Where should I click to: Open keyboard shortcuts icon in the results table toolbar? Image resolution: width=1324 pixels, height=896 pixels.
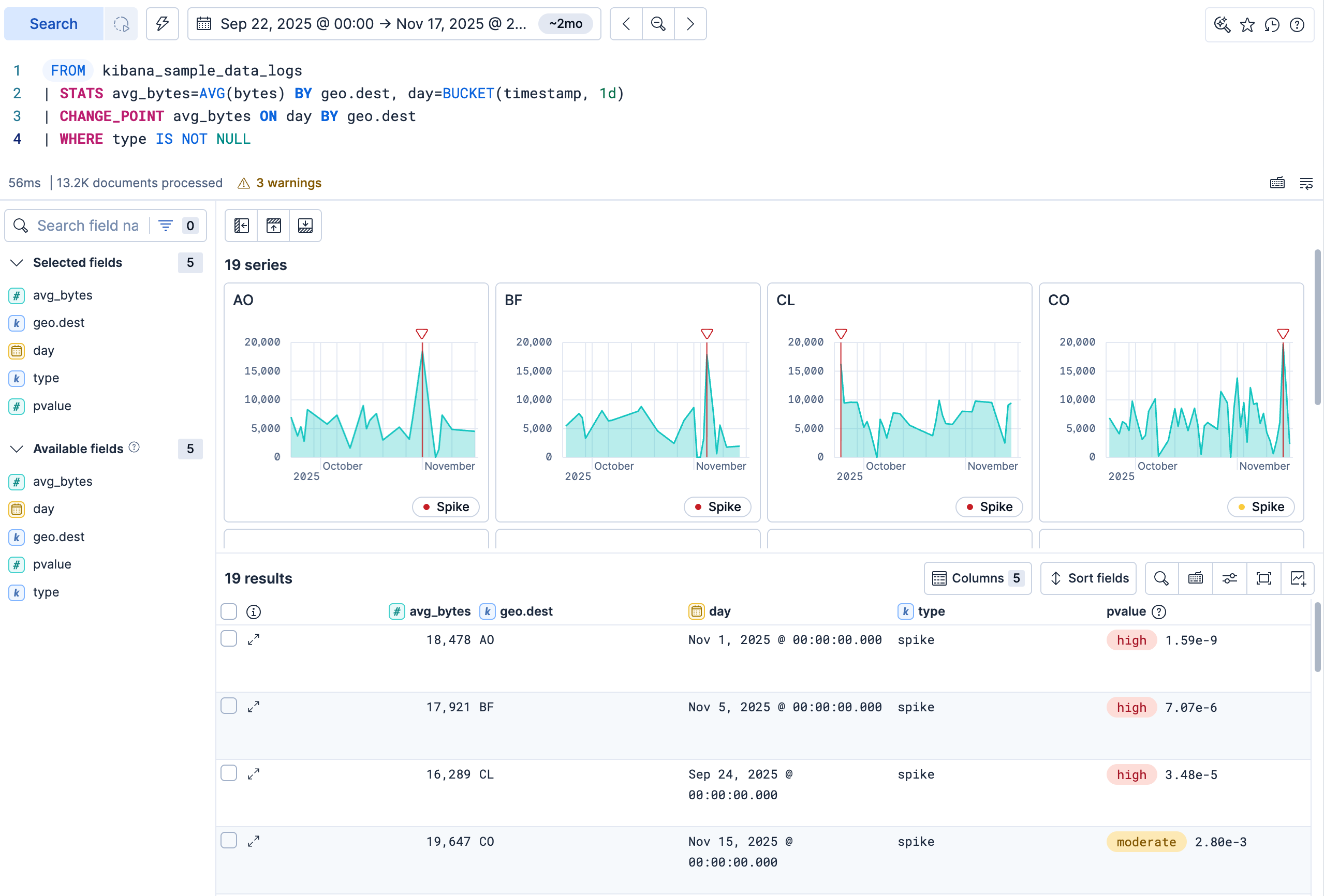pos(1196,578)
